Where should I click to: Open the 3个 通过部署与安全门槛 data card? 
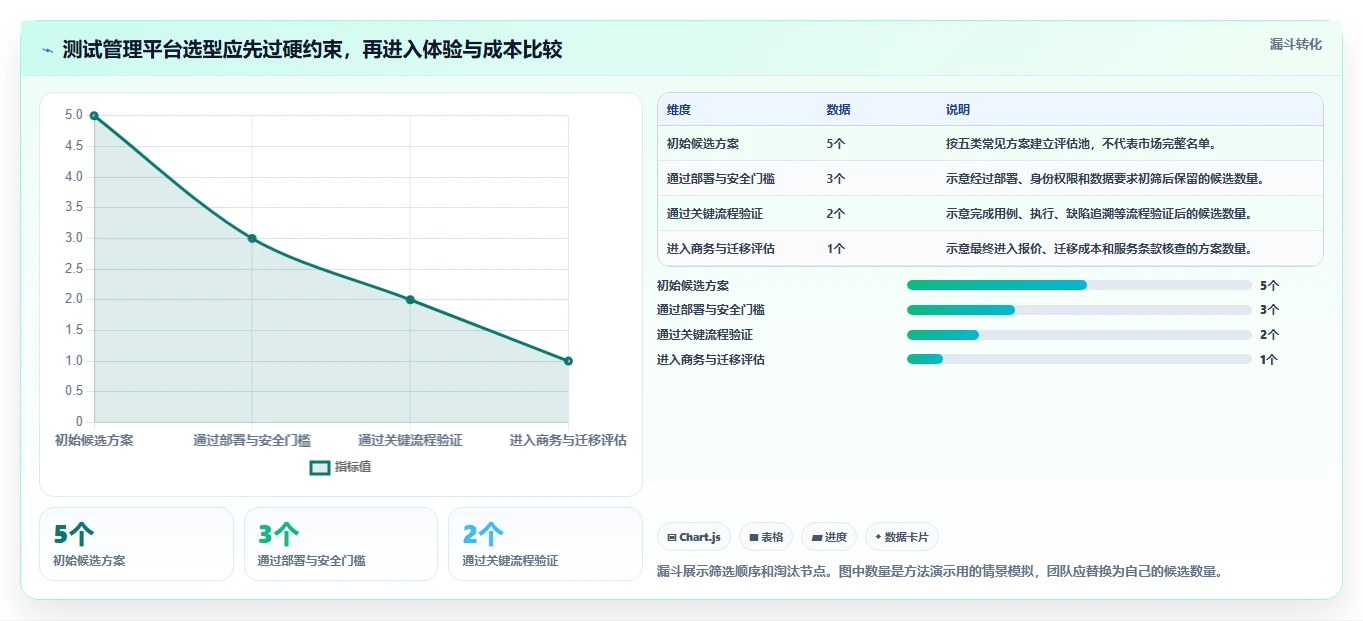[x=341, y=544]
